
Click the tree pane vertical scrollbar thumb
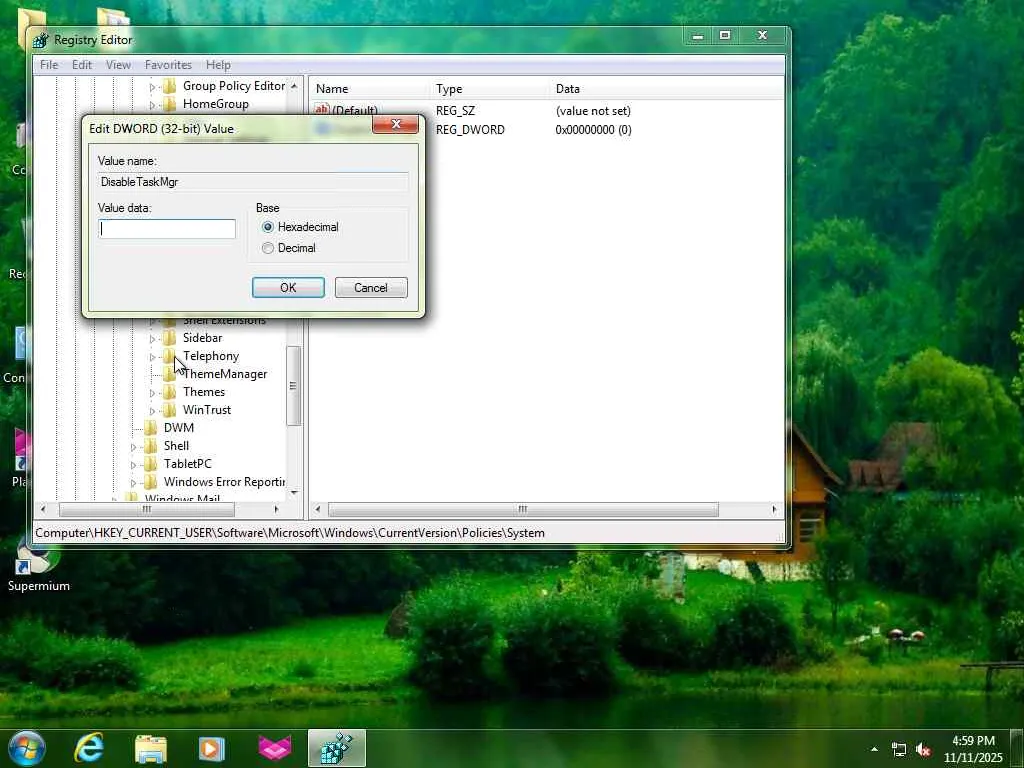(293, 385)
